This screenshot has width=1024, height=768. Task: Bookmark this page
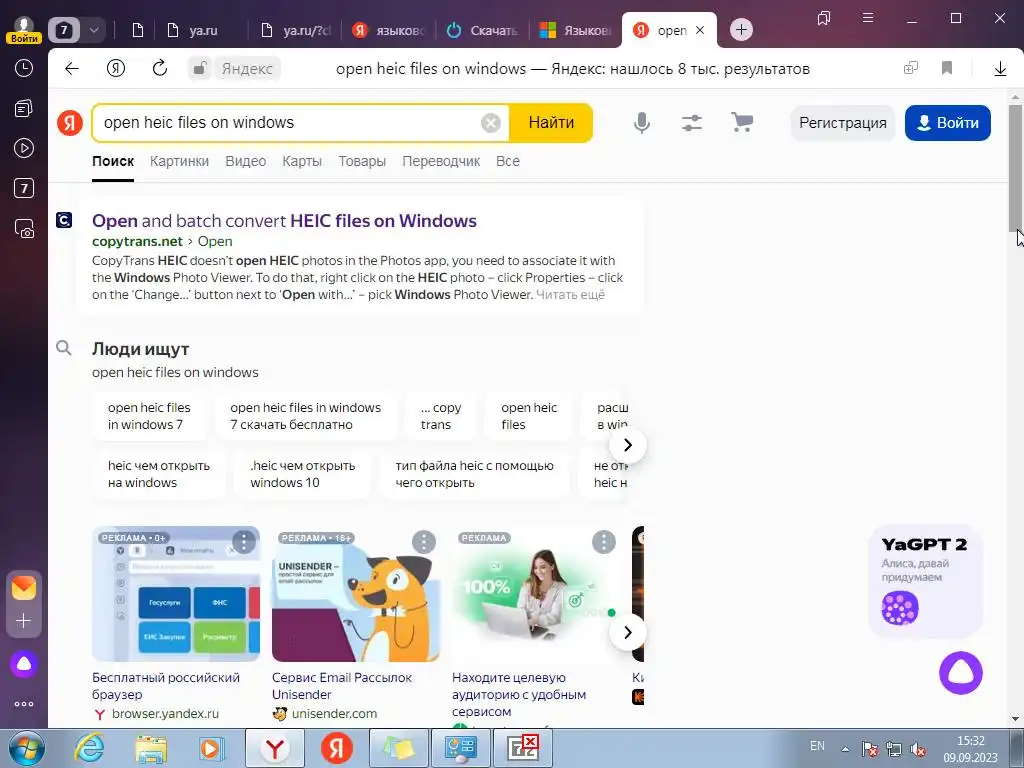point(947,68)
